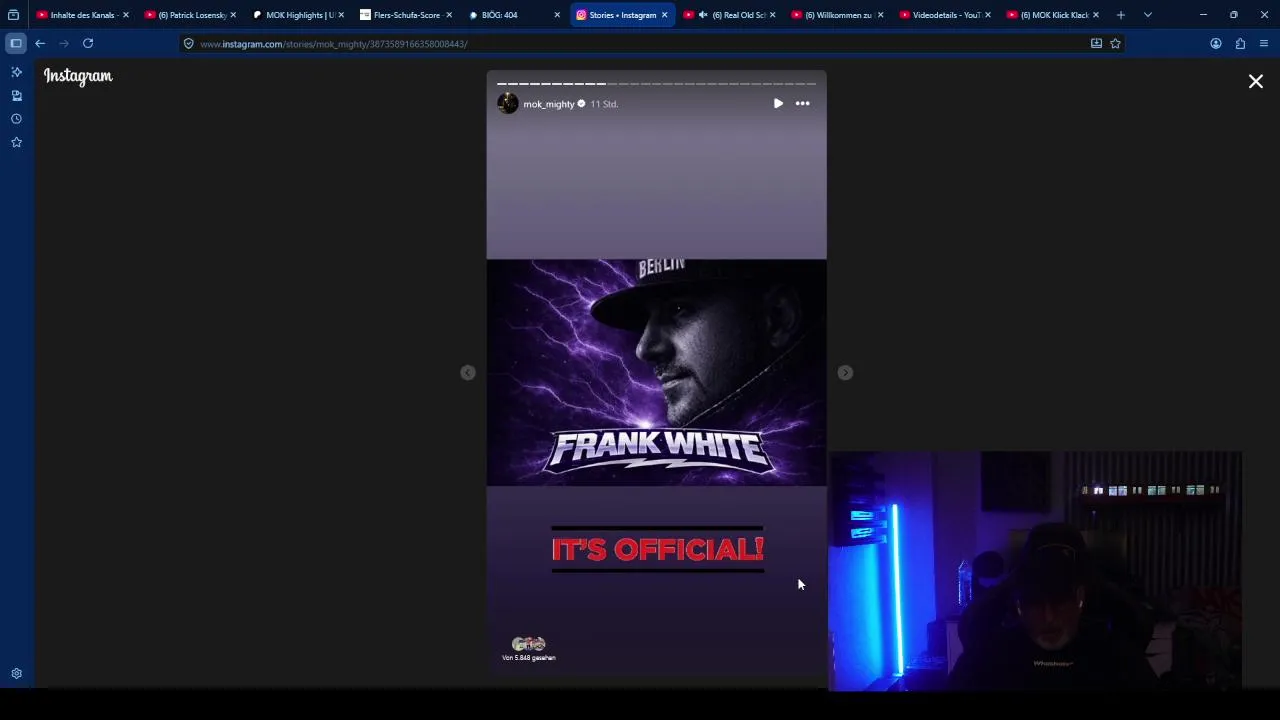Screen dimensions: 1280x720
Task: Click the site security shield icon
Action: coord(188,44)
